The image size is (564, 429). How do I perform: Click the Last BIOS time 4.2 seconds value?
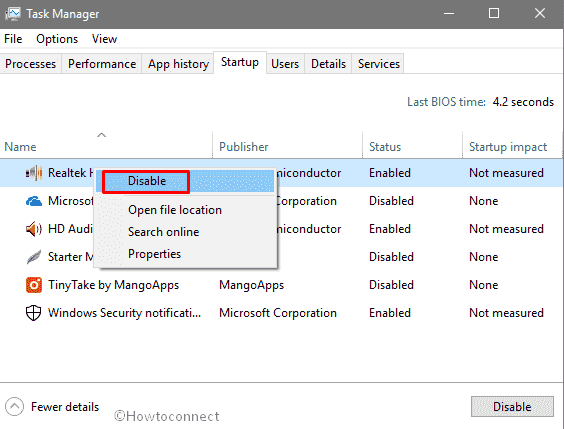coord(523,102)
